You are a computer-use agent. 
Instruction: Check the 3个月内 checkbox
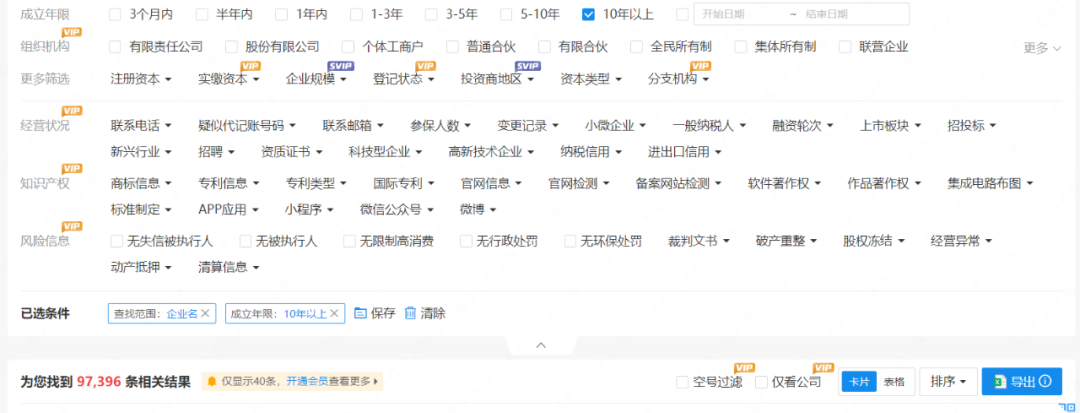coord(115,14)
